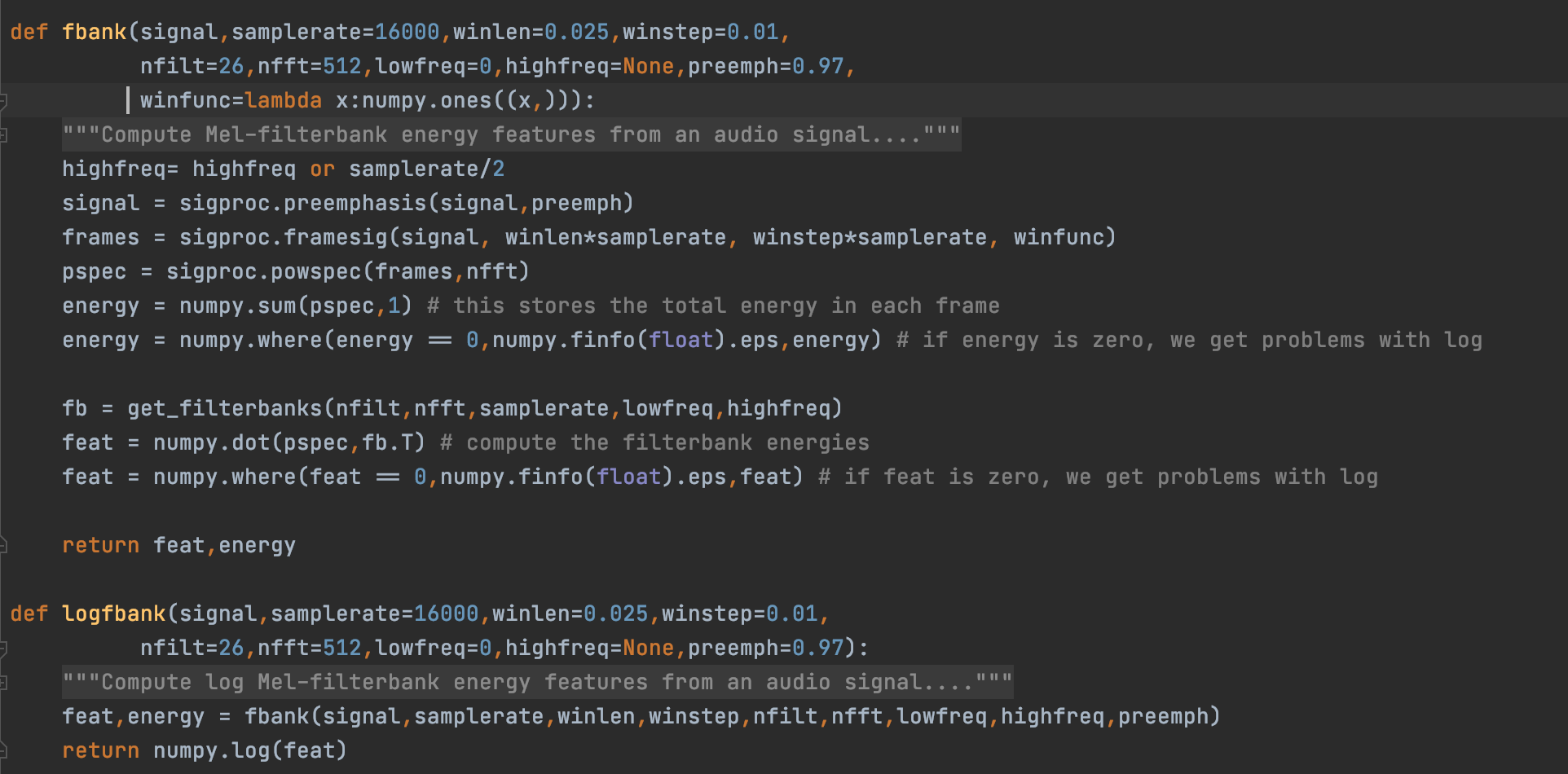Select the None default of highfreq parameter
Screen dimensions: 1568x774
click(x=650, y=65)
